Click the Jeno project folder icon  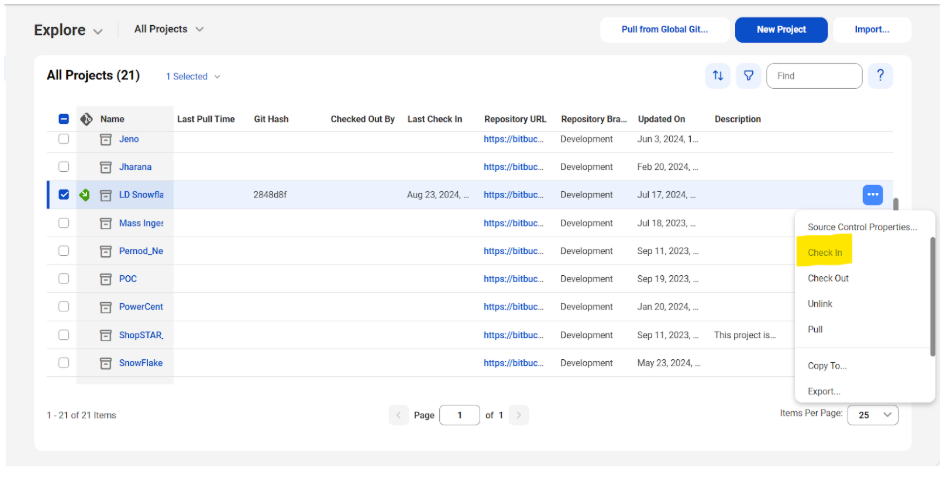tap(105, 139)
